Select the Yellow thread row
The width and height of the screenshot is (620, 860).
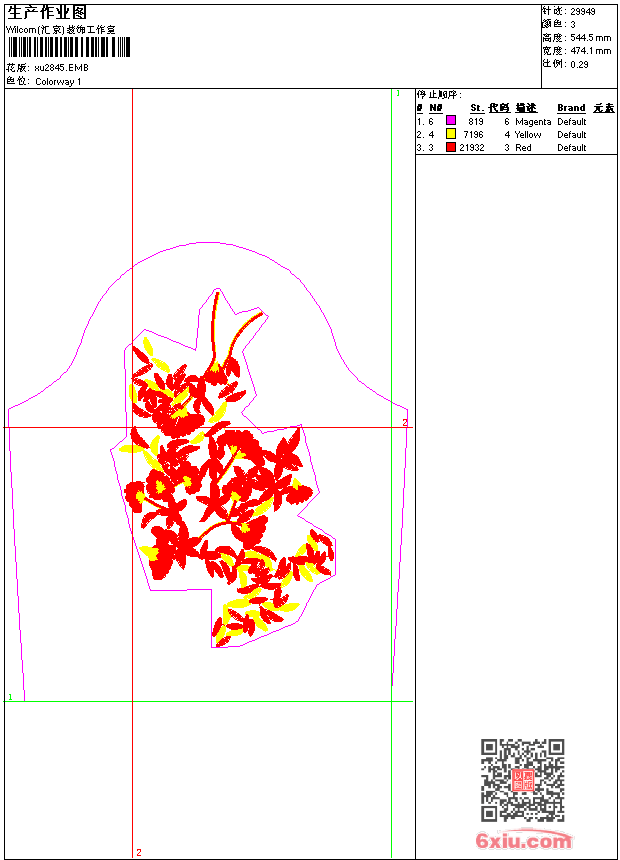[x=516, y=134]
